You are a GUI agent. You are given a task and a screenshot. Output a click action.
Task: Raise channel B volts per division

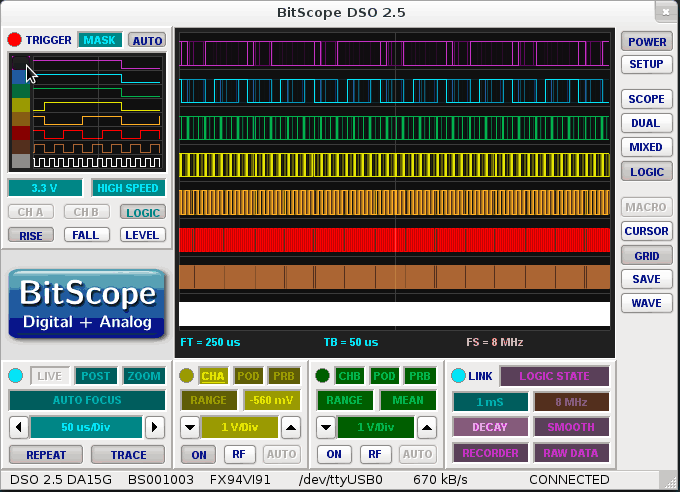click(427, 427)
